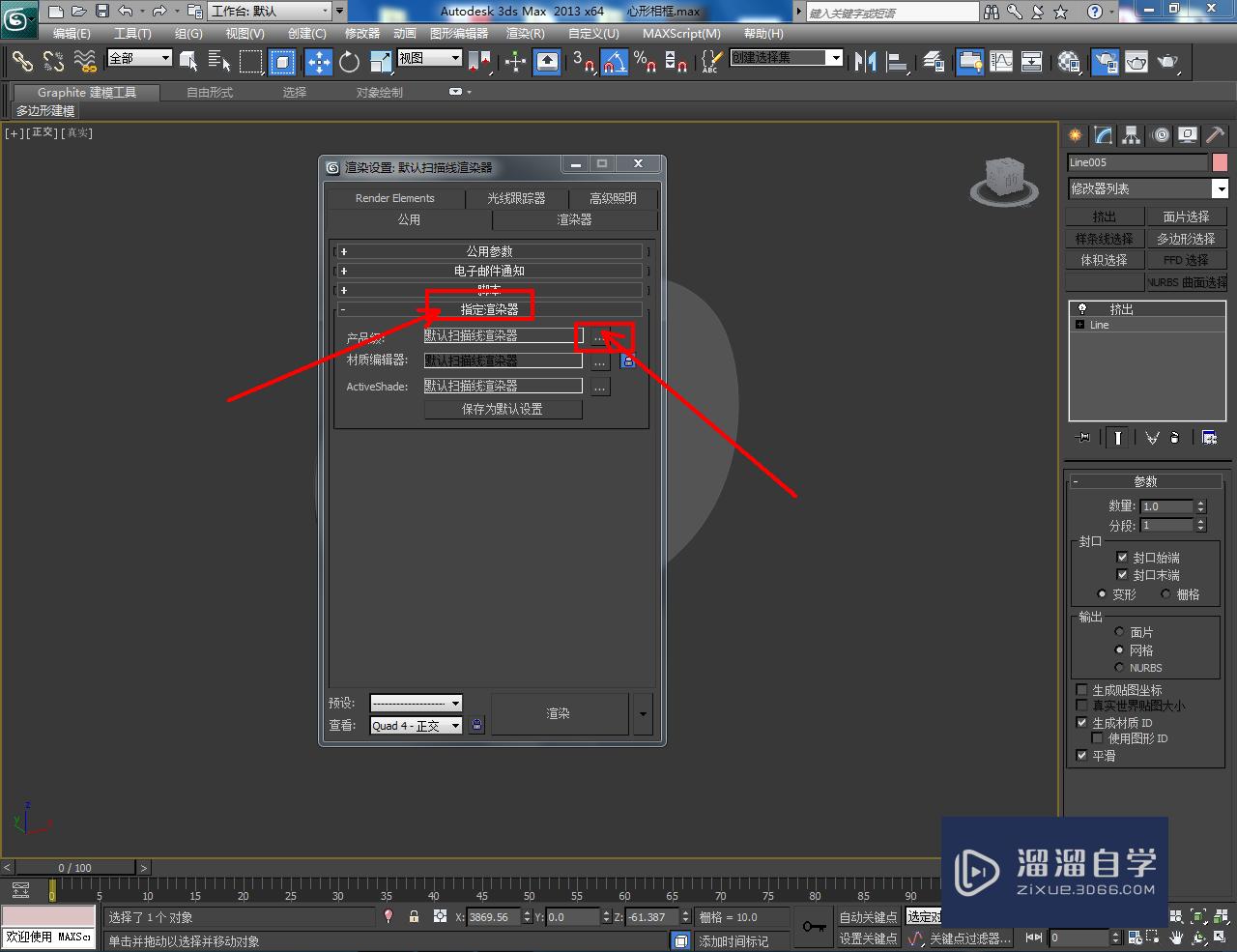The width and height of the screenshot is (1237, 952).
Task: Toggle the Percent Snap icon
Action: tap(646, 62)
